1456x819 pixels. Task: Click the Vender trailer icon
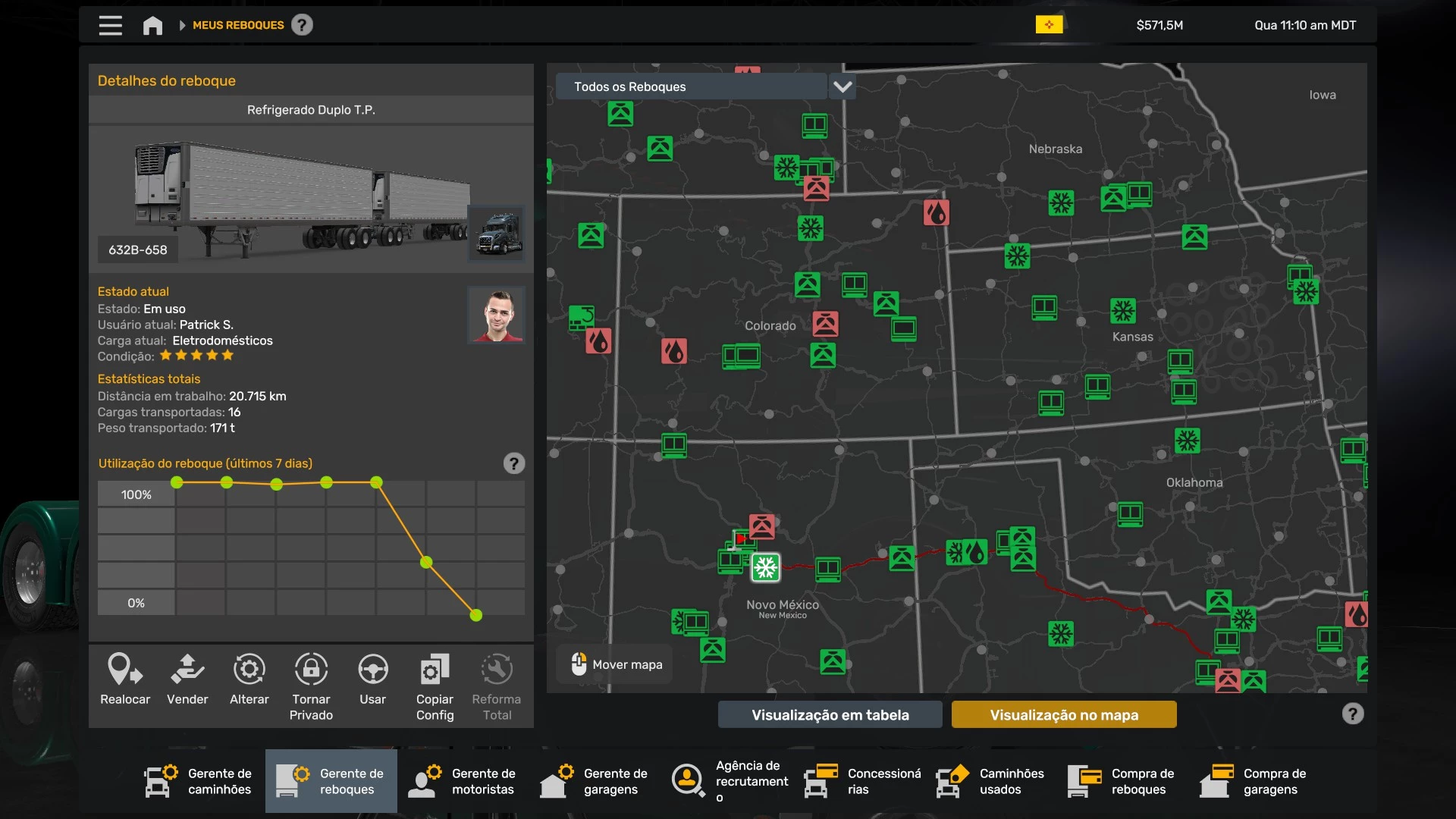[187, 670]
